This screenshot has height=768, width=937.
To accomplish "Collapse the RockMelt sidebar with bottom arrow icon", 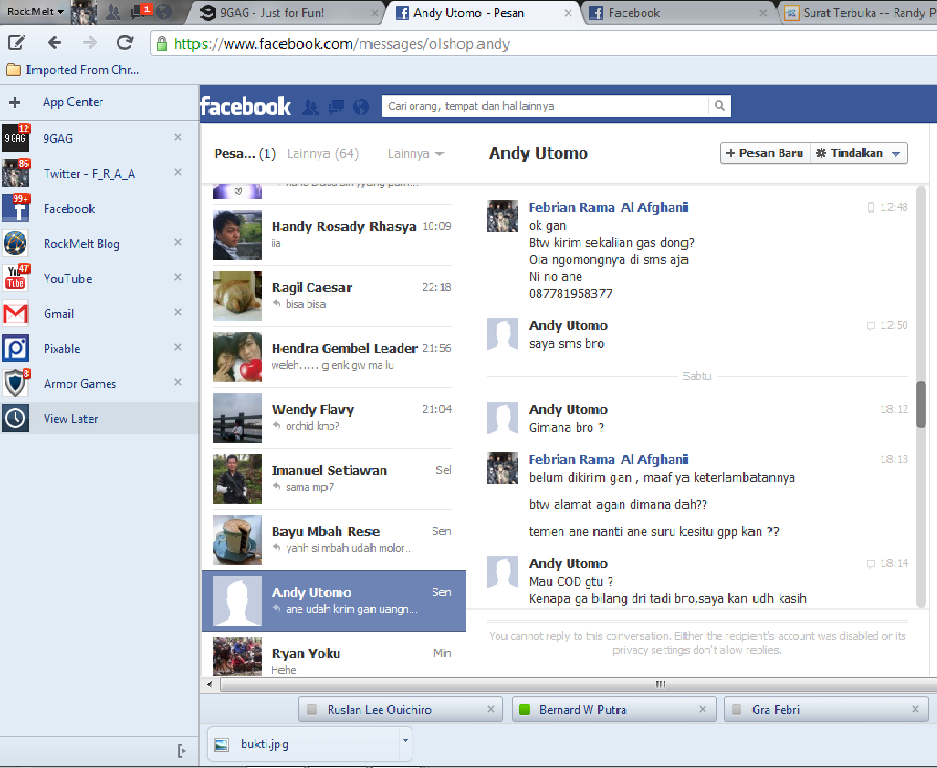I will [181, 751].
